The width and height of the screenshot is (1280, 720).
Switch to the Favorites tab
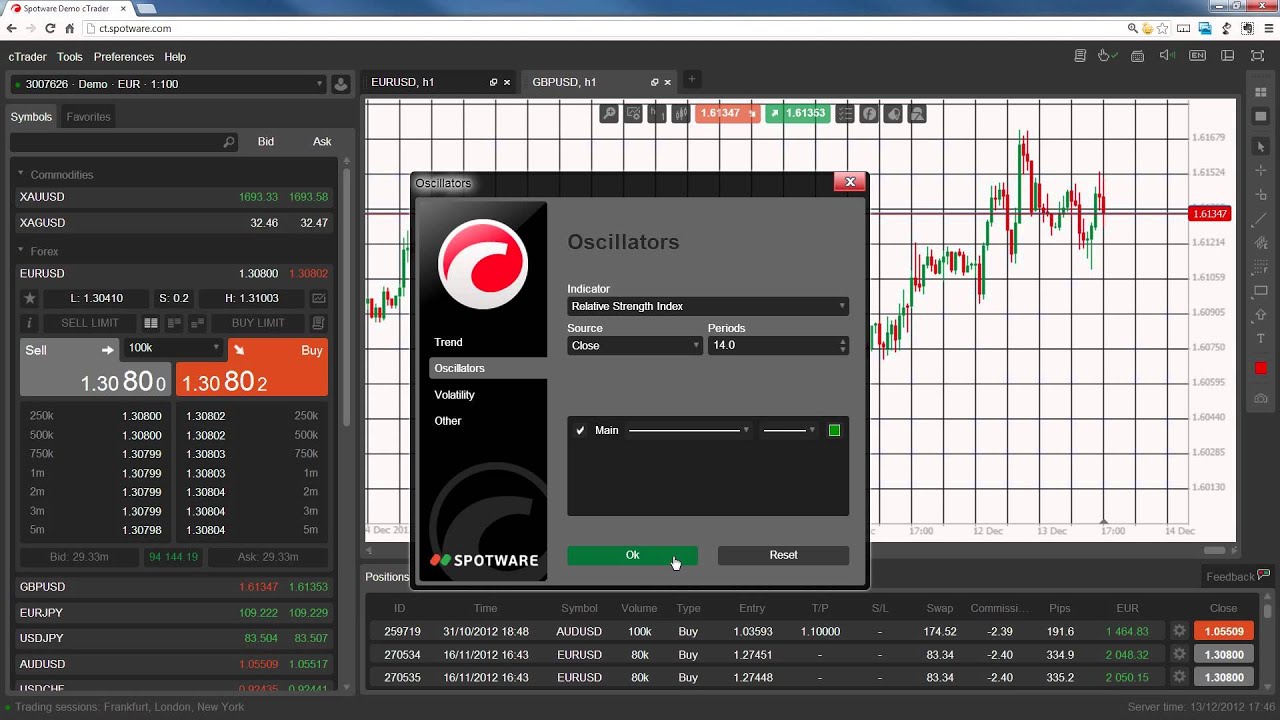[88, 117]
